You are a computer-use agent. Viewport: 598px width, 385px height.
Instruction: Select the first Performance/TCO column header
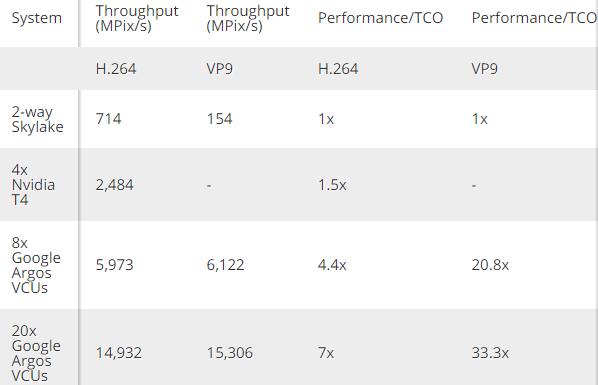(380, 18)
